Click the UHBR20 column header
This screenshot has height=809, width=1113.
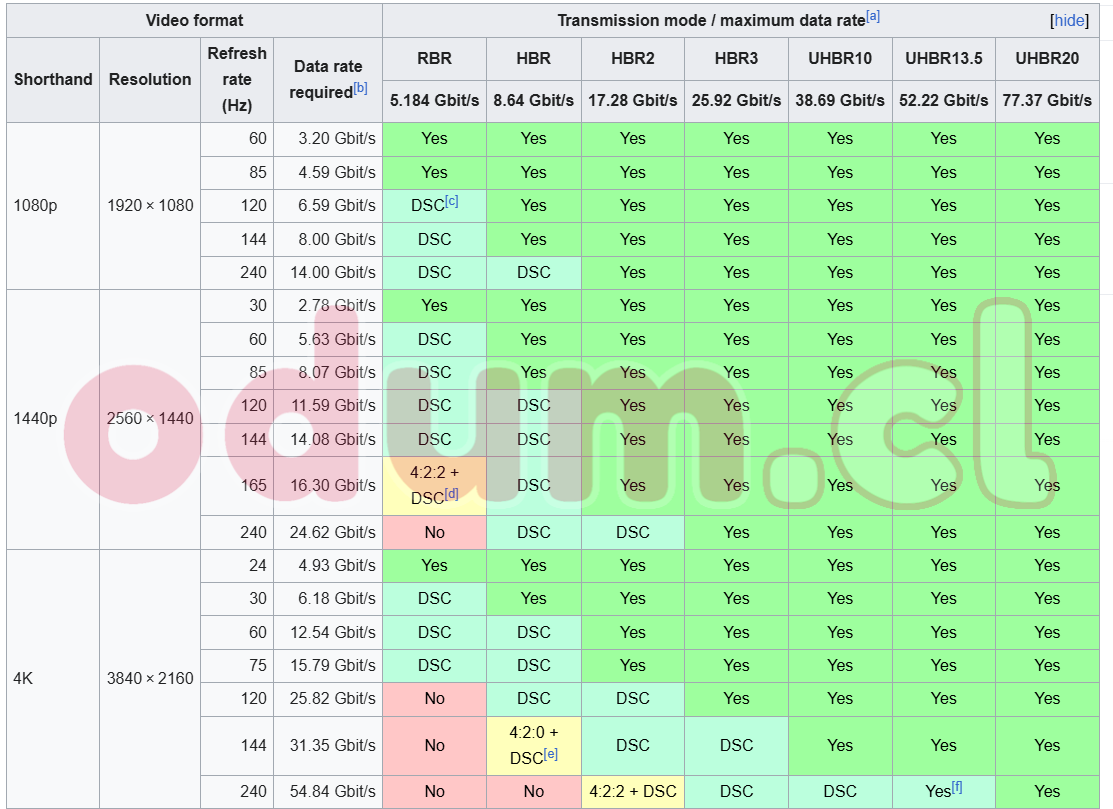point(1047,58)
